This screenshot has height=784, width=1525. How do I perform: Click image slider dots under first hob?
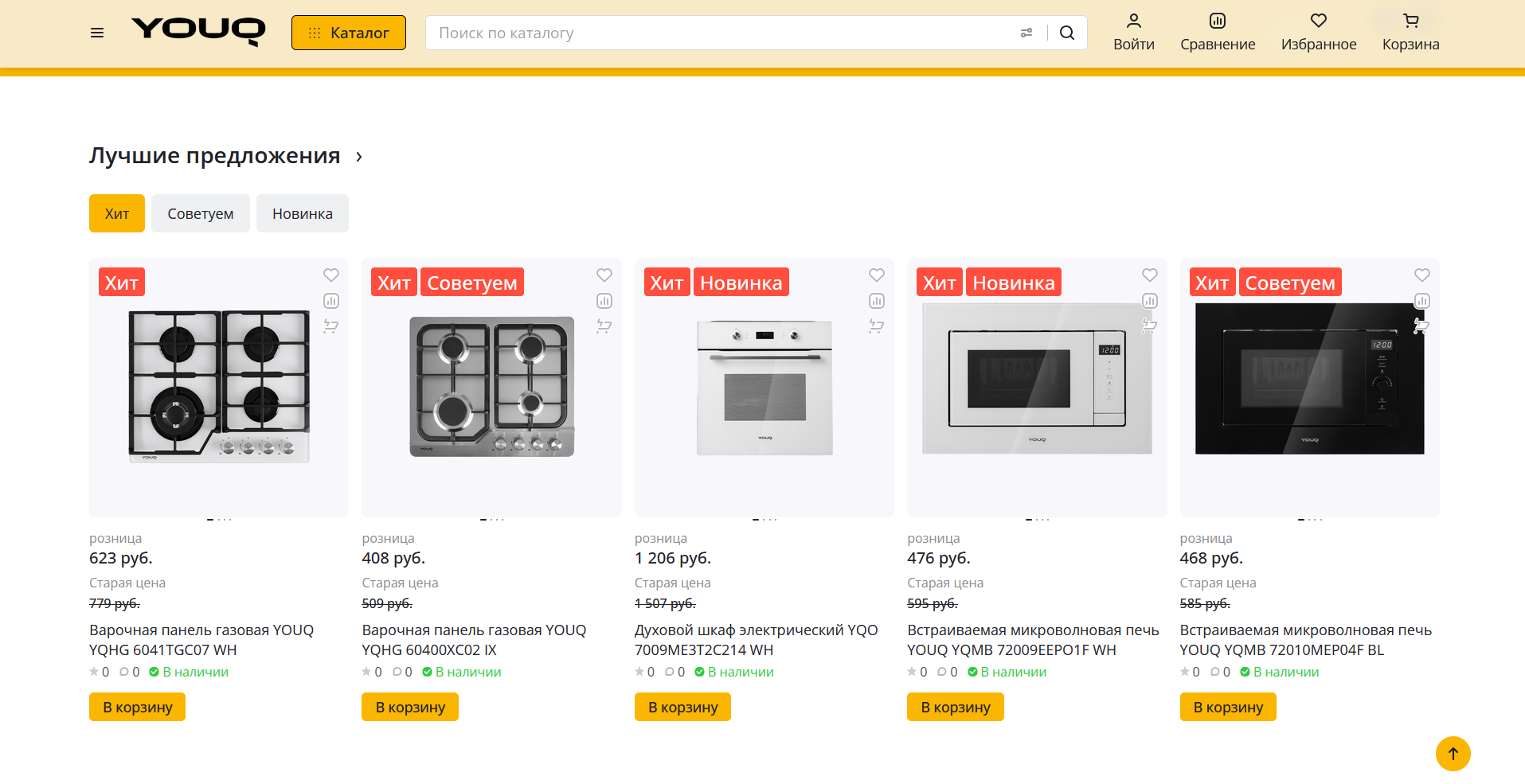click(x=219, y=520)
